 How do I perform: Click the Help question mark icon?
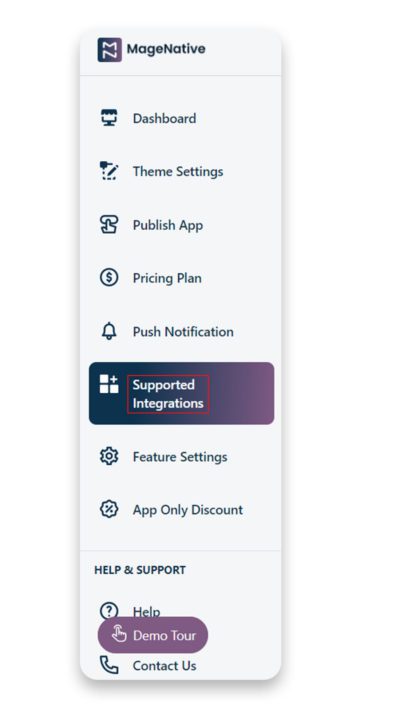(109, 610)
